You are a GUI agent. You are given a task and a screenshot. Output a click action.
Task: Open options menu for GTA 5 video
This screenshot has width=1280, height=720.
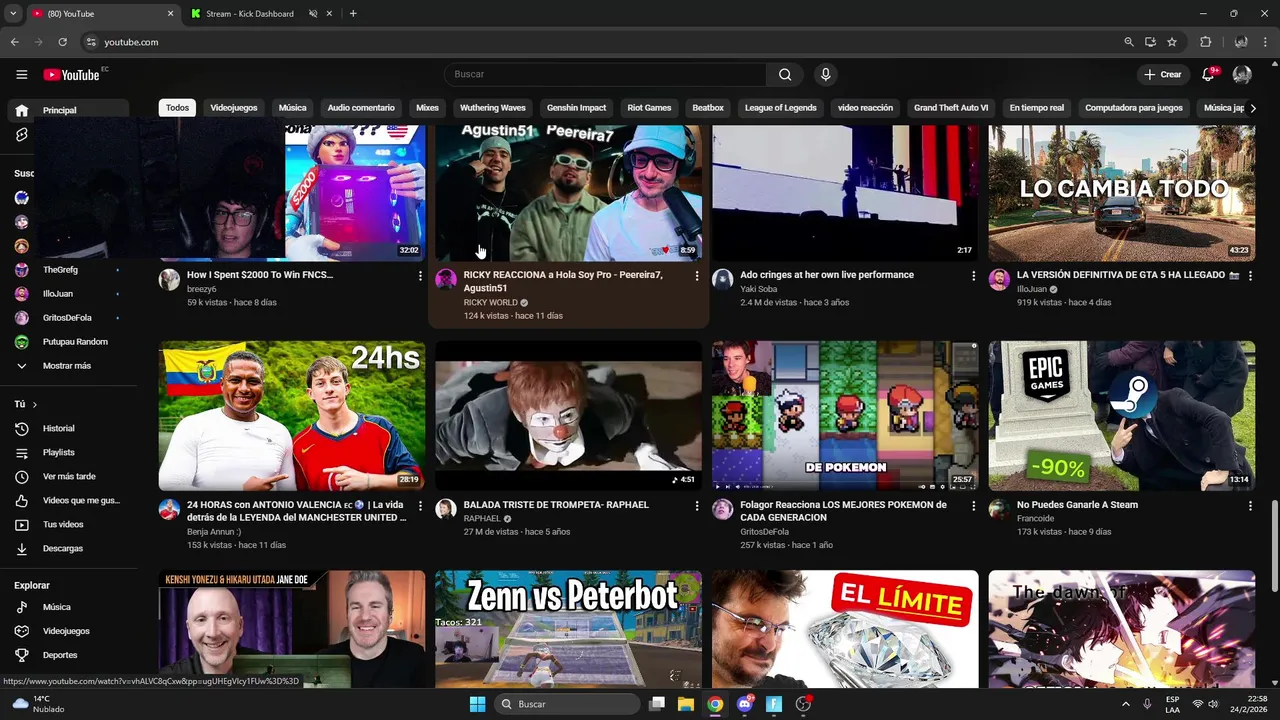1250,276
